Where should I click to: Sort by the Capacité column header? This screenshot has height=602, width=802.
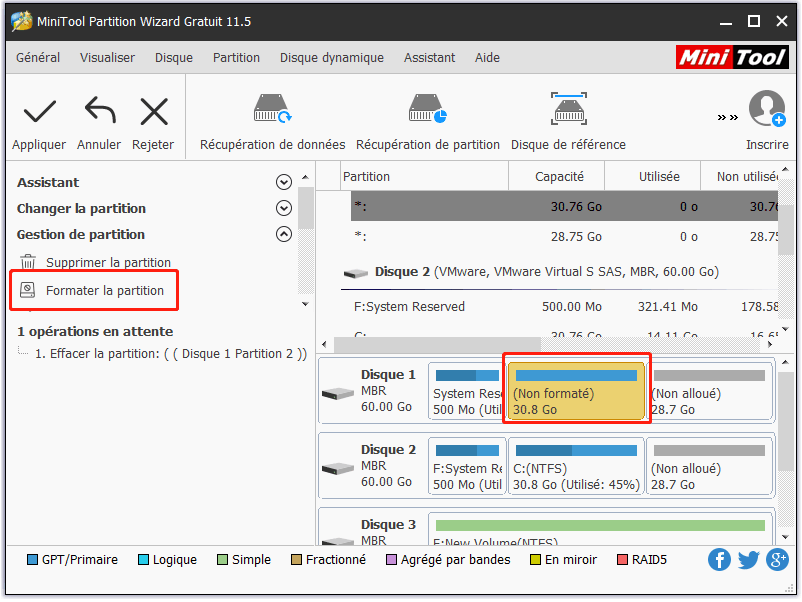click(556, 176)
